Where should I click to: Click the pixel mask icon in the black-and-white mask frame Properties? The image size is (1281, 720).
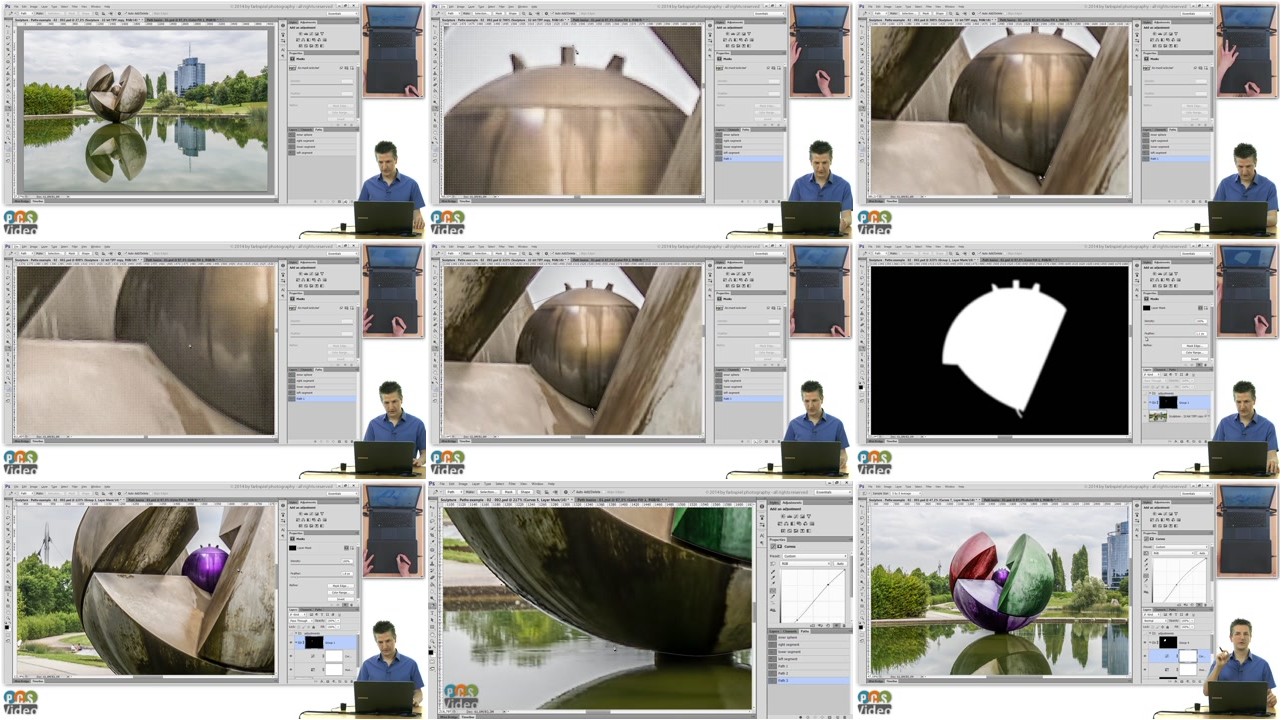click(x=1200, y=308)
